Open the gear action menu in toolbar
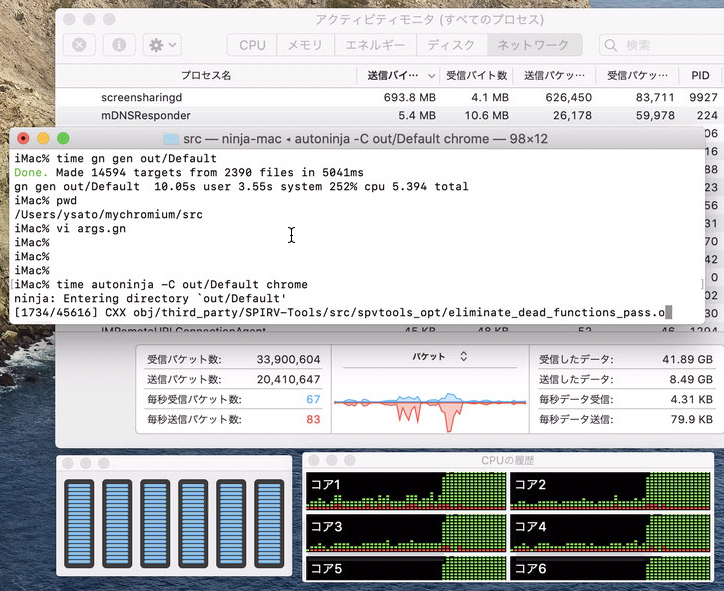Viewport: 724px width, 591px height. pyautogui.click(x=162, y=45)
